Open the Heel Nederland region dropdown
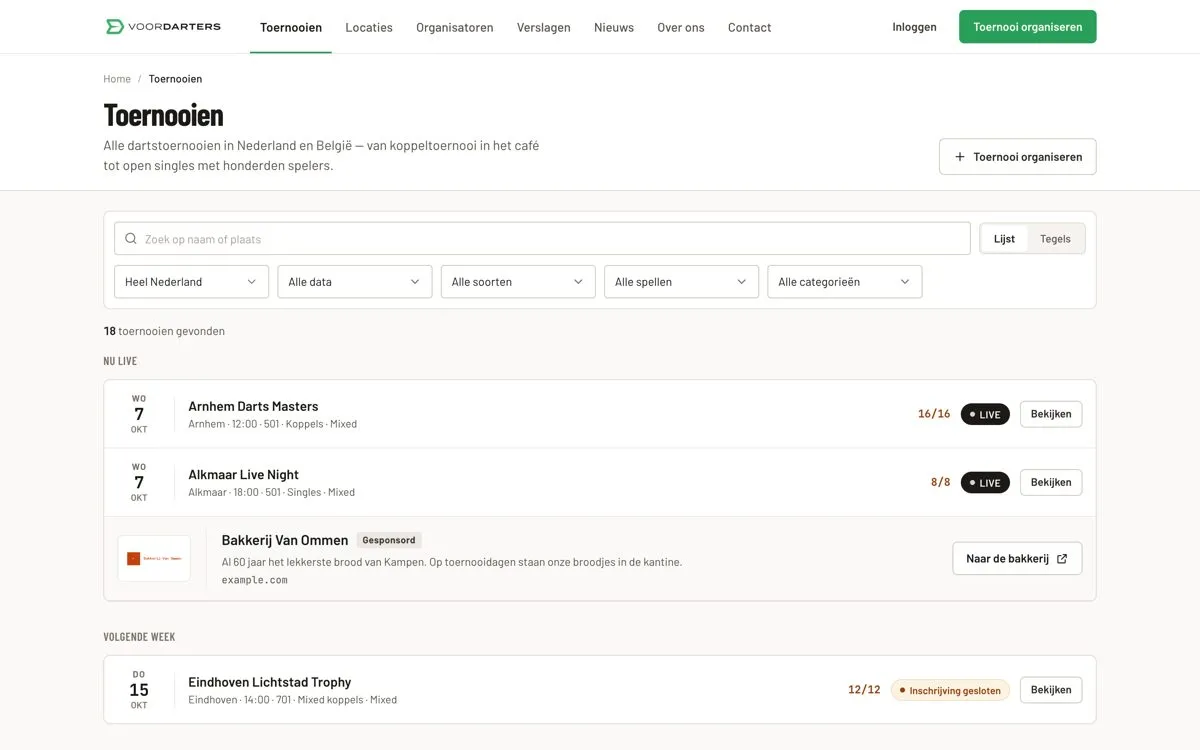This screenshot has height=750, width=1200. tap(191, 282)
